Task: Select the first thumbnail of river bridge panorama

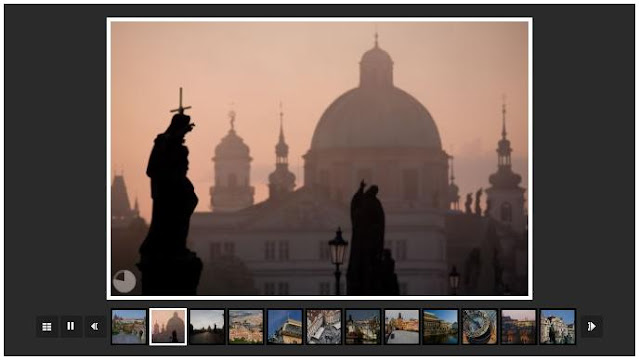Action: (129, 327)
